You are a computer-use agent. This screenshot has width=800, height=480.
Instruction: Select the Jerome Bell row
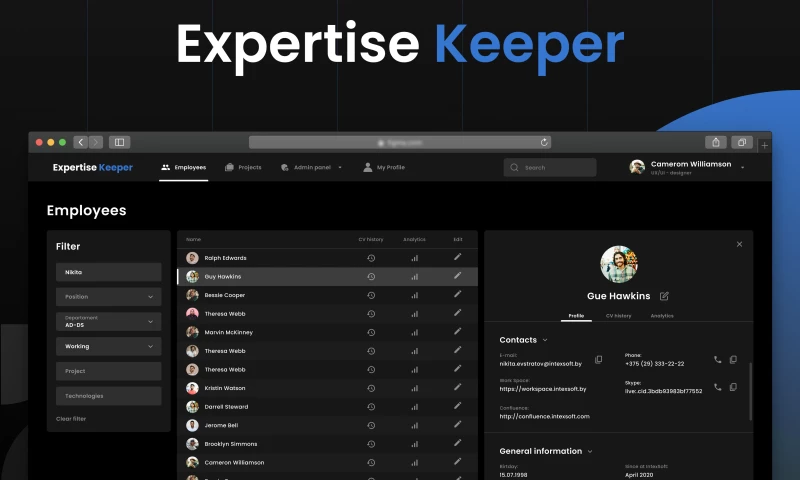[327, 425]
